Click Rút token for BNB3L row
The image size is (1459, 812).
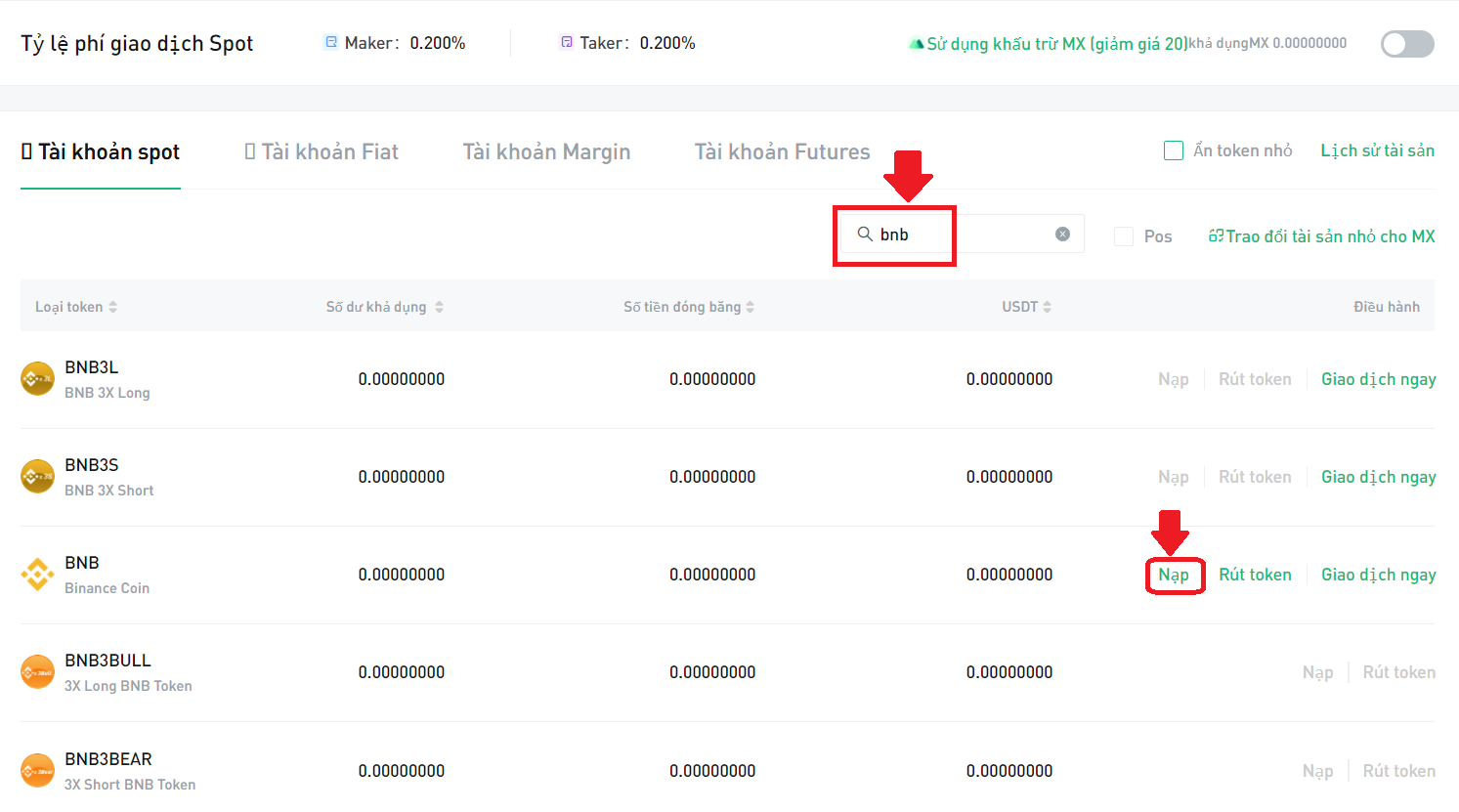click(1255, 379)
